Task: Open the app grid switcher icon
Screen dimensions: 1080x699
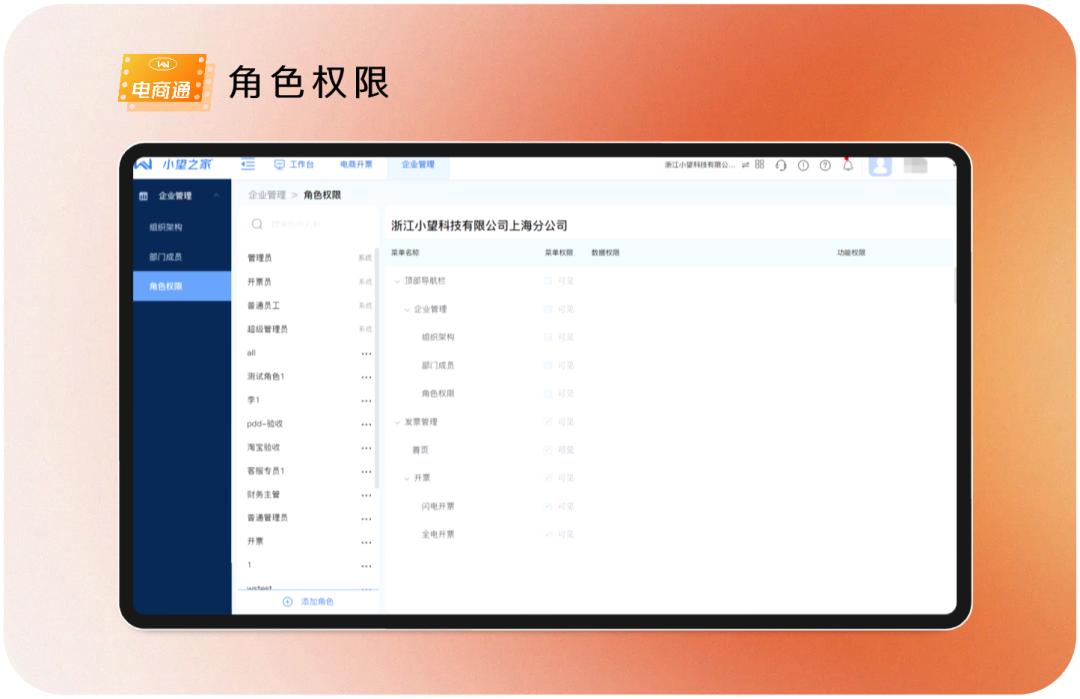Action: [760, 165]
